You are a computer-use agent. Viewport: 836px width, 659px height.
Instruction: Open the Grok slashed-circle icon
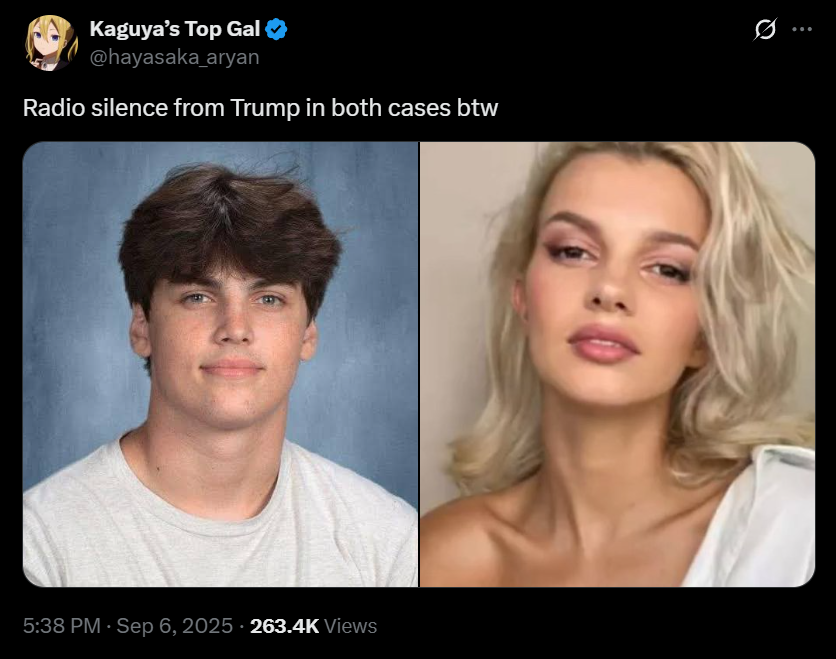pyautogui.click(x=765, y=29)
